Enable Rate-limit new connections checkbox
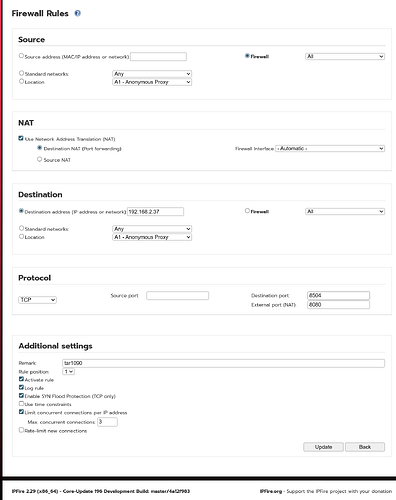 [x=21, y=430]
